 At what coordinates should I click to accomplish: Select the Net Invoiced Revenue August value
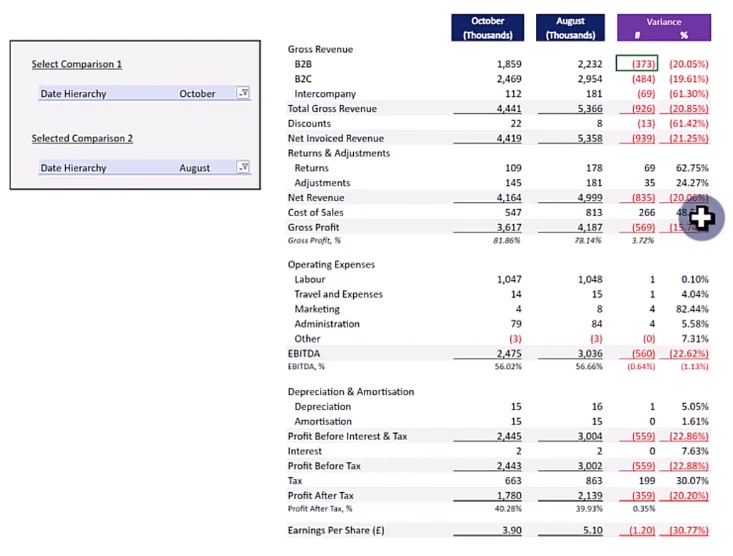(x=590, y=138)
